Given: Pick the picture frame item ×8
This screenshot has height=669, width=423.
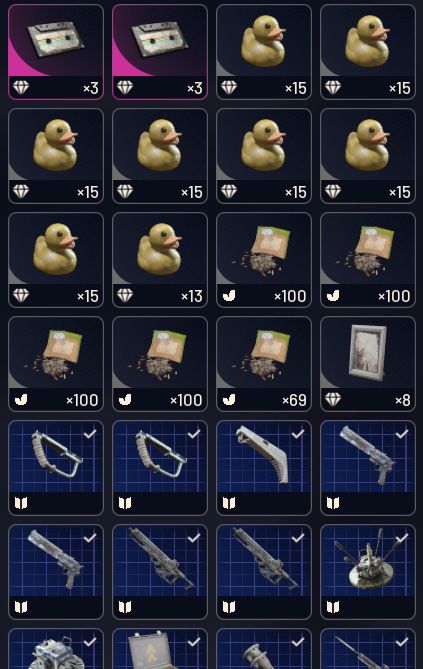Looking at the screenshot, I should coord(368,364).
